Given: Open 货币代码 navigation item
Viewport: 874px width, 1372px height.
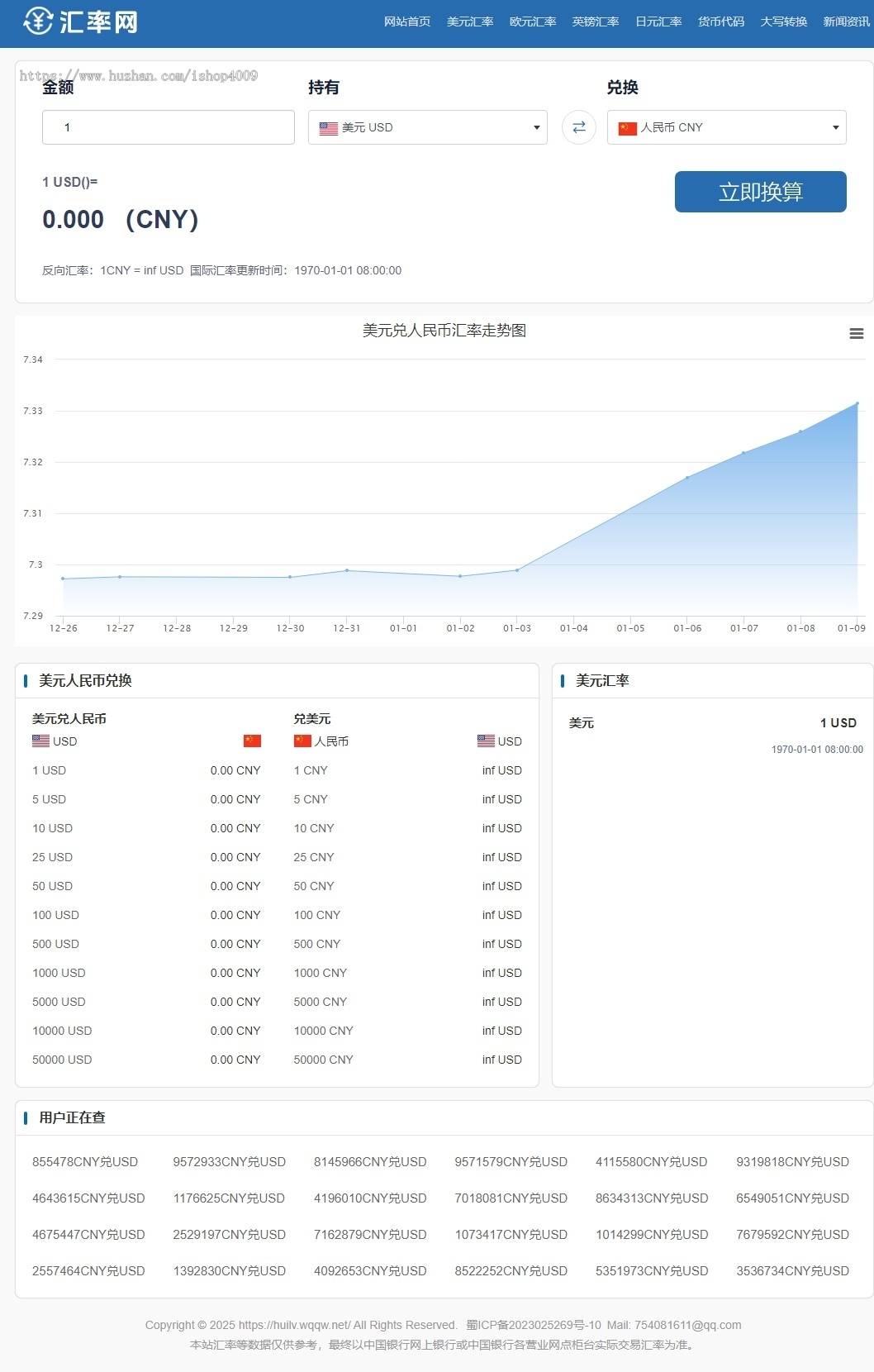Looking at the screenshot, I should tap(721, 21).
